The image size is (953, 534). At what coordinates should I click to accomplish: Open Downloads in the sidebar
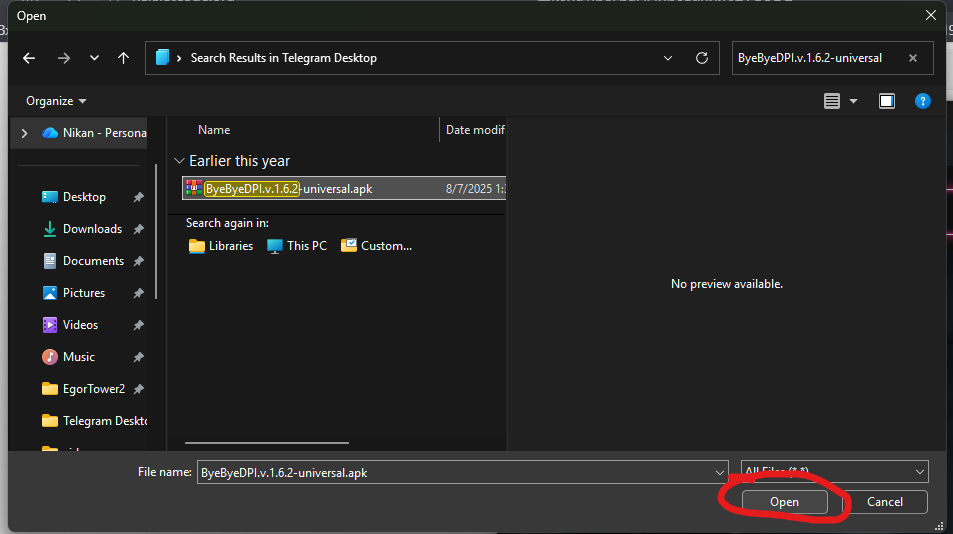[x=82, y=229]
